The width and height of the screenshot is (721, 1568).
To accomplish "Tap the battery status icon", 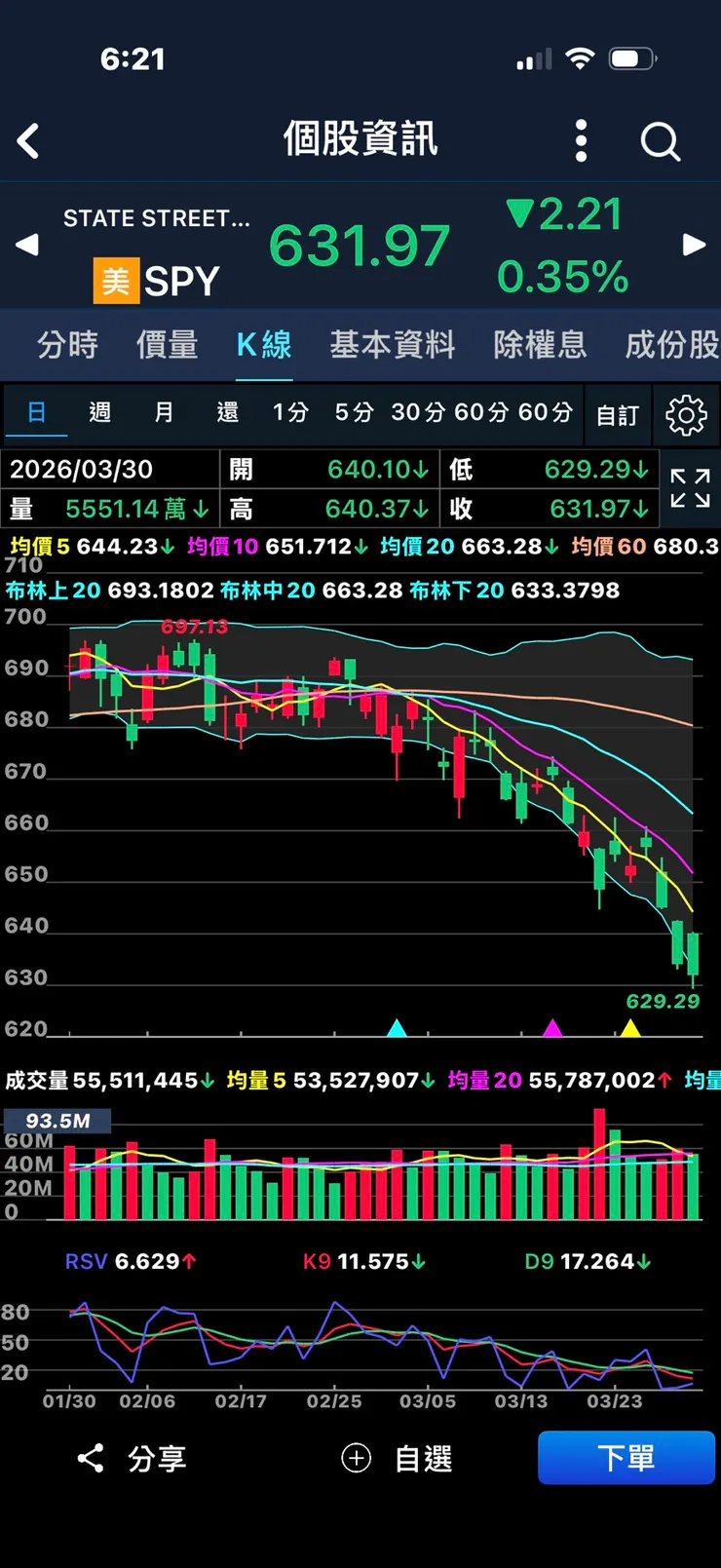I will 632,59.
